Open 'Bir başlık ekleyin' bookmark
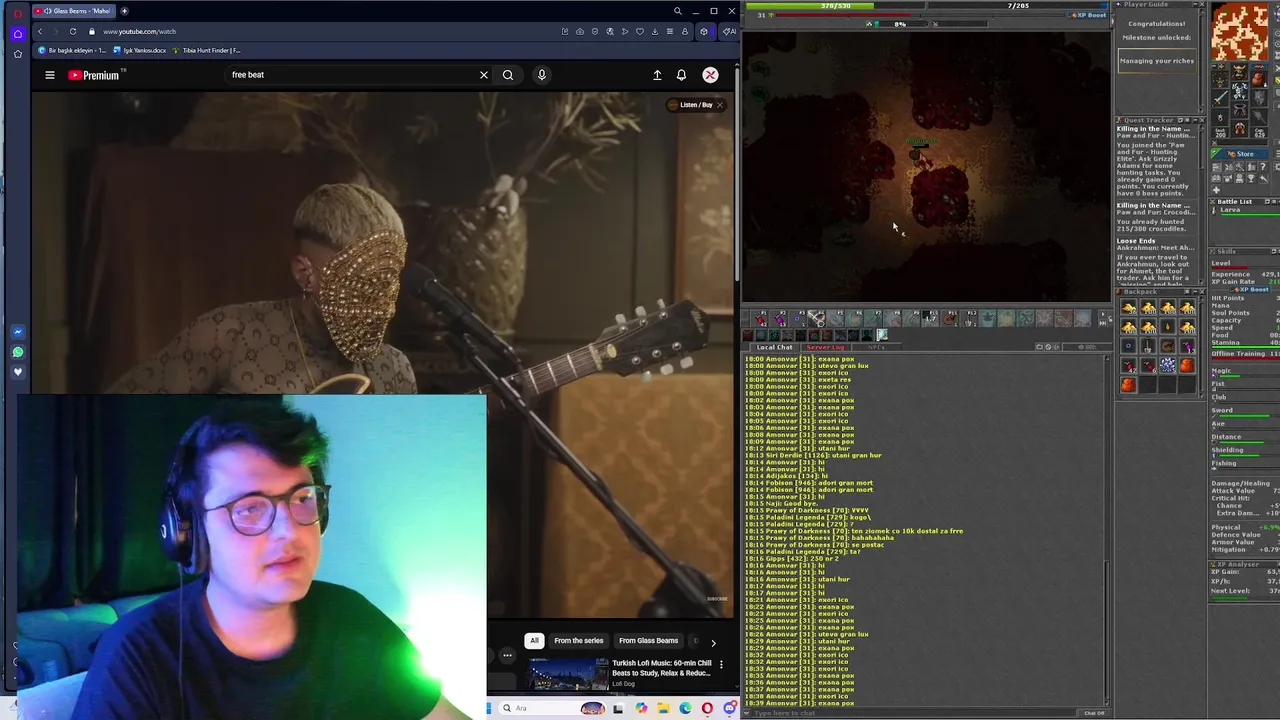Image resolution: width=1280 pixels, height=720 pixels. click(73, 50)
